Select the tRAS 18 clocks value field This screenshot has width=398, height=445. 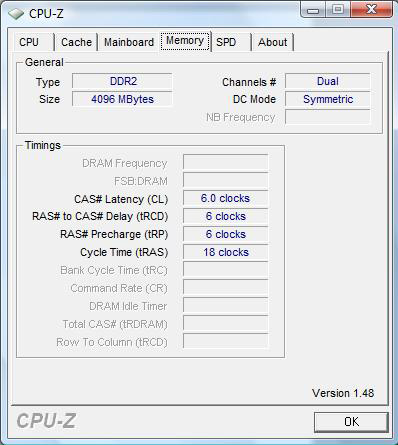(x=225, y=252)
